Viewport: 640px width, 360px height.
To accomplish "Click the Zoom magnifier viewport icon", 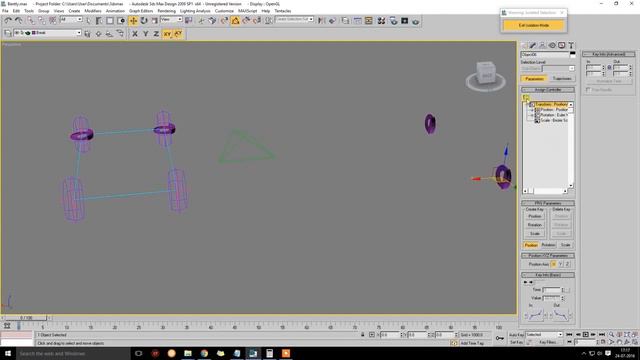I will (611, 334).
